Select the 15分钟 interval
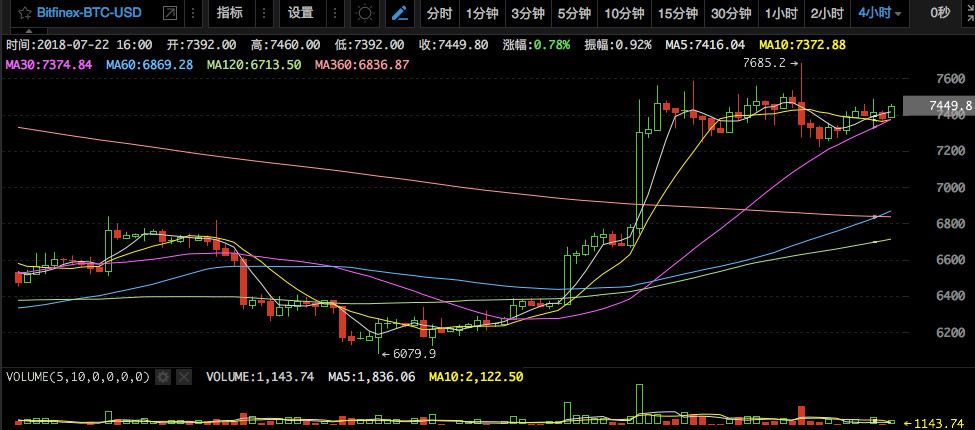 (x=677, y=13)
